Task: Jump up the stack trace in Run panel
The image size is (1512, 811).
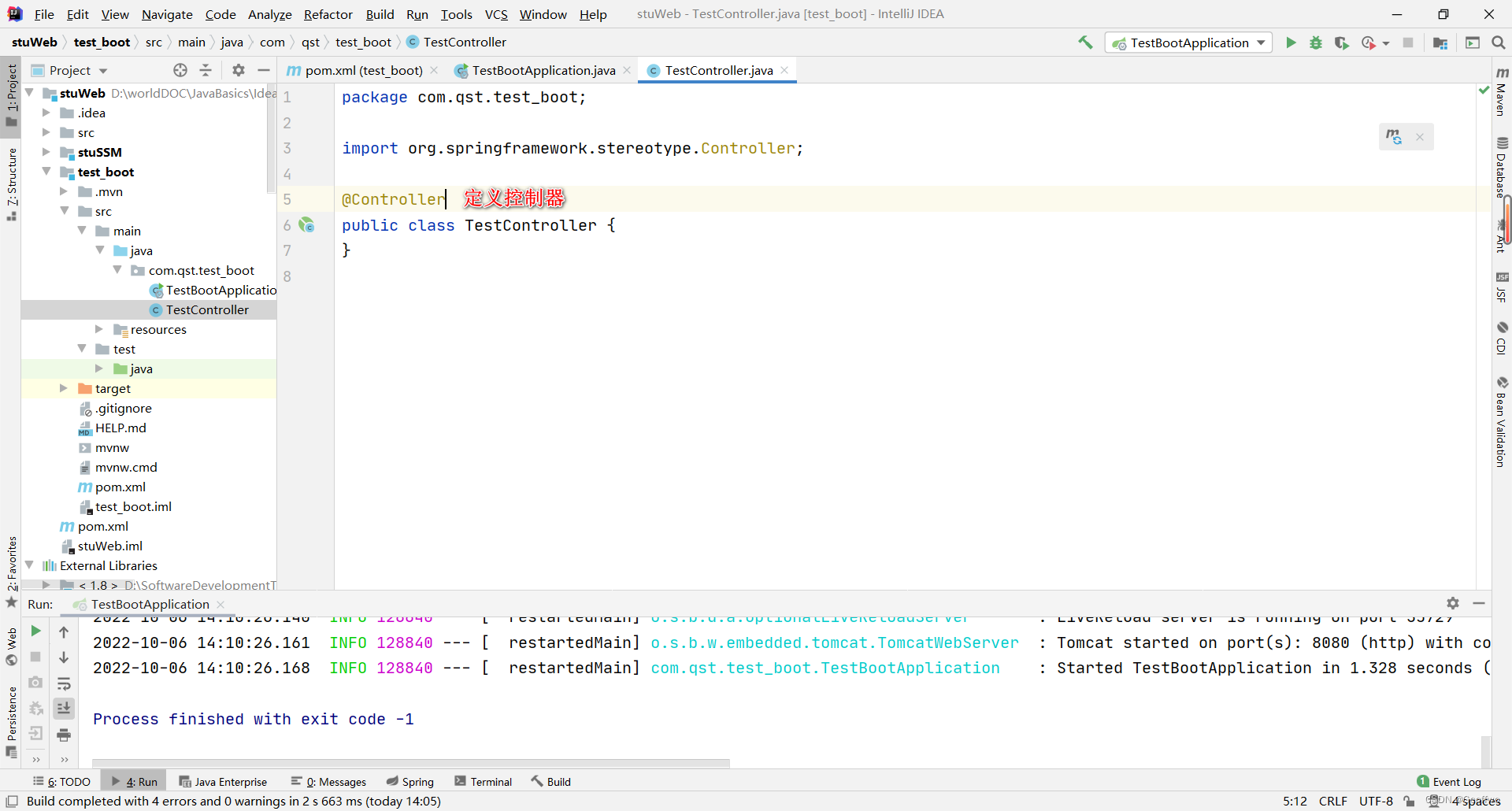Action: pyautogui.click(x=64, y=631)
